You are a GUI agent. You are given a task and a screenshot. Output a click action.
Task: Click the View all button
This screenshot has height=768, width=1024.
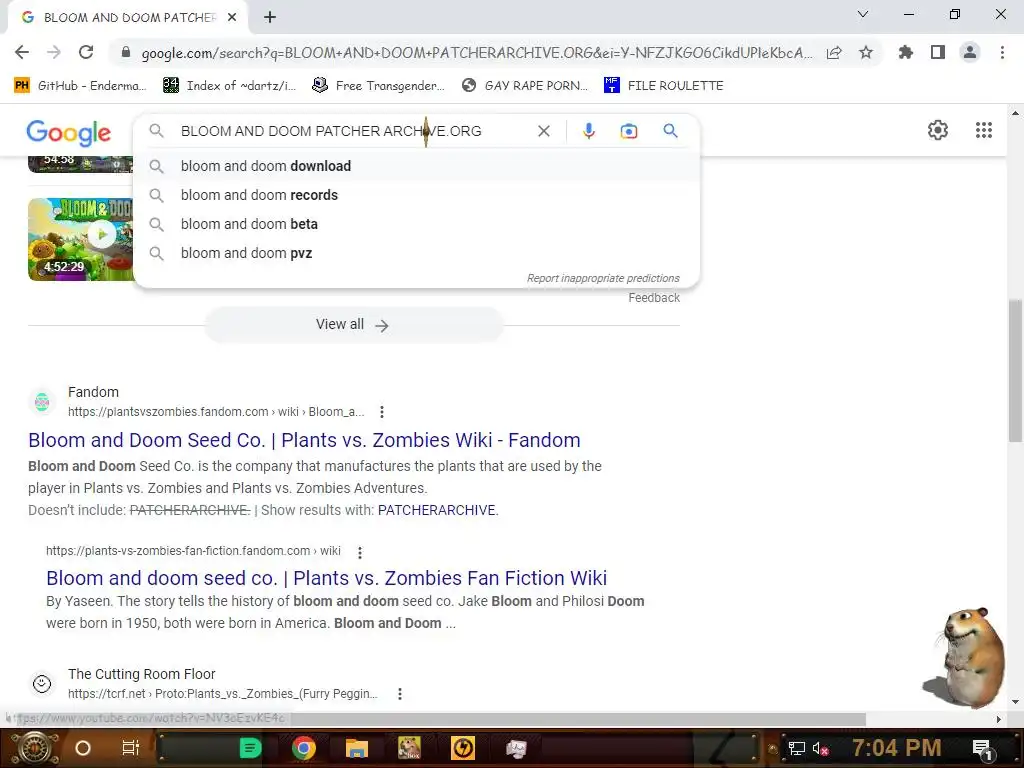pos(353,325)
